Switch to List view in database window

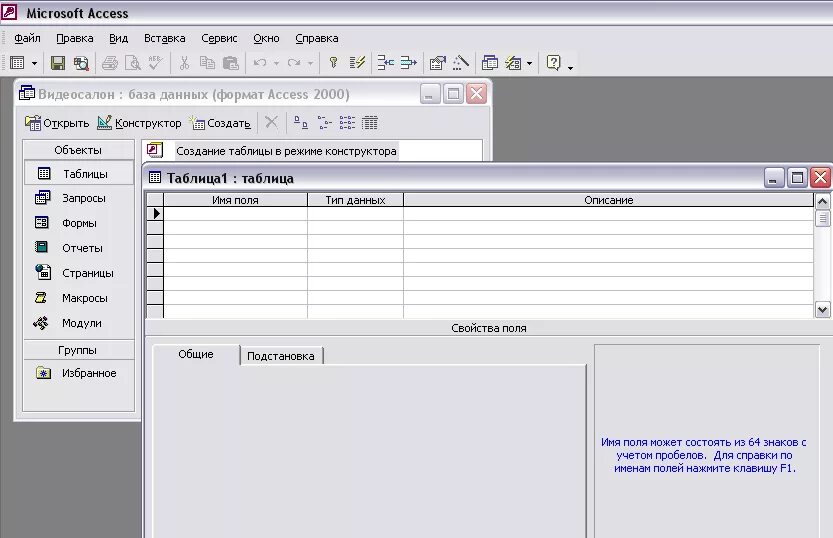pos(347,123)
